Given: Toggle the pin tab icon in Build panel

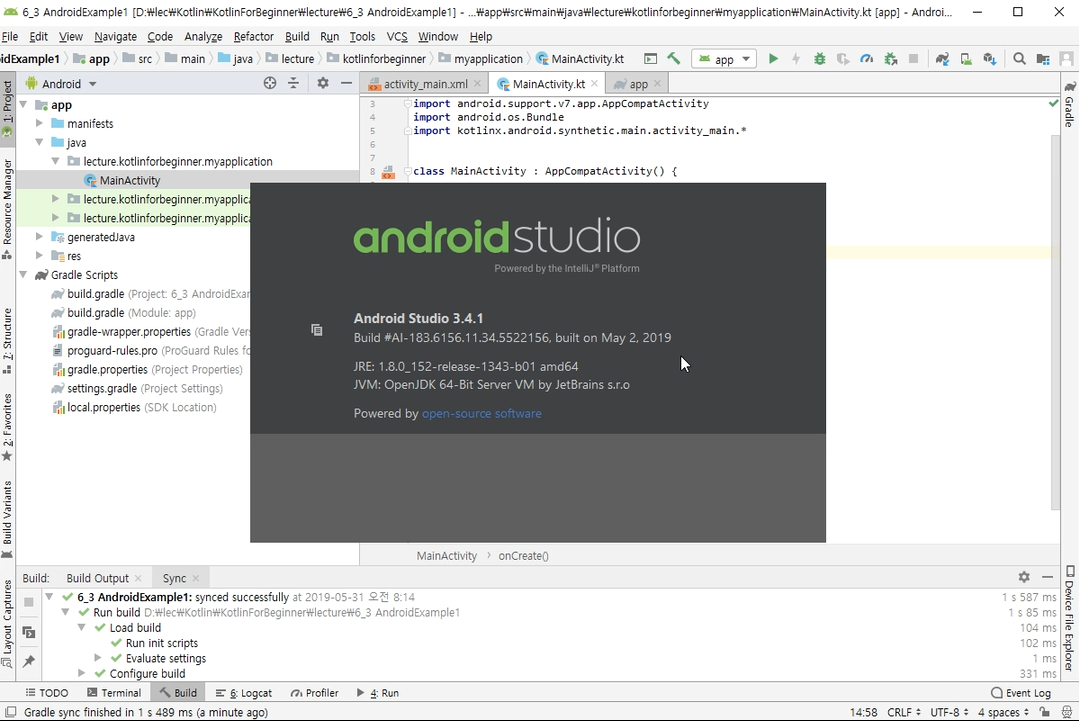Looking at the screenshot, I should (x=28, y=661).
